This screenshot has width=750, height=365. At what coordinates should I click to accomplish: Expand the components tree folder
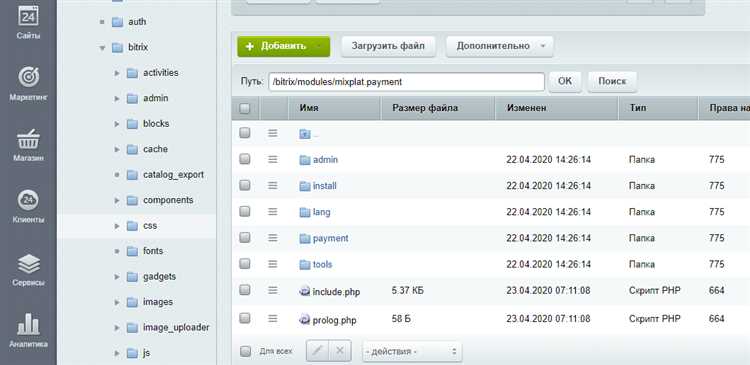point(117,200)
